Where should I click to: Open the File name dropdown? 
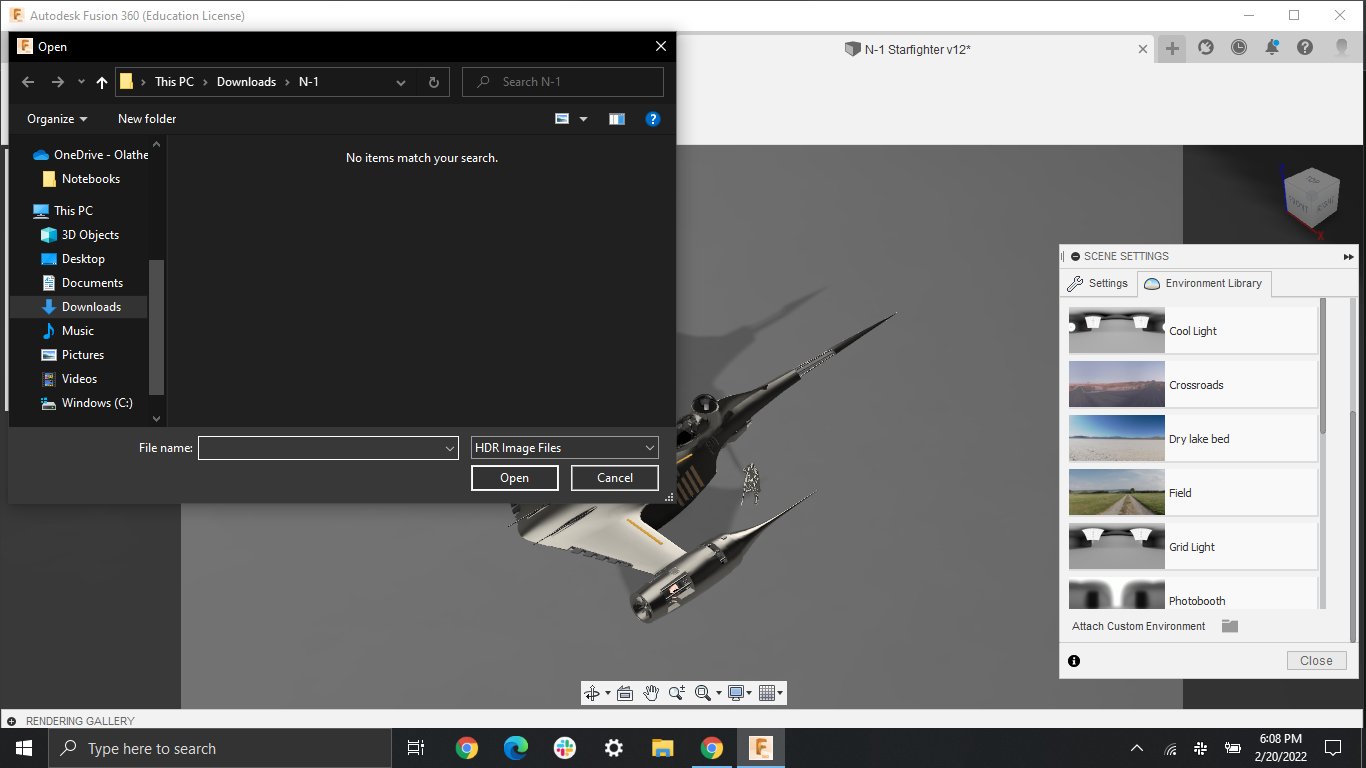point(449,448)
